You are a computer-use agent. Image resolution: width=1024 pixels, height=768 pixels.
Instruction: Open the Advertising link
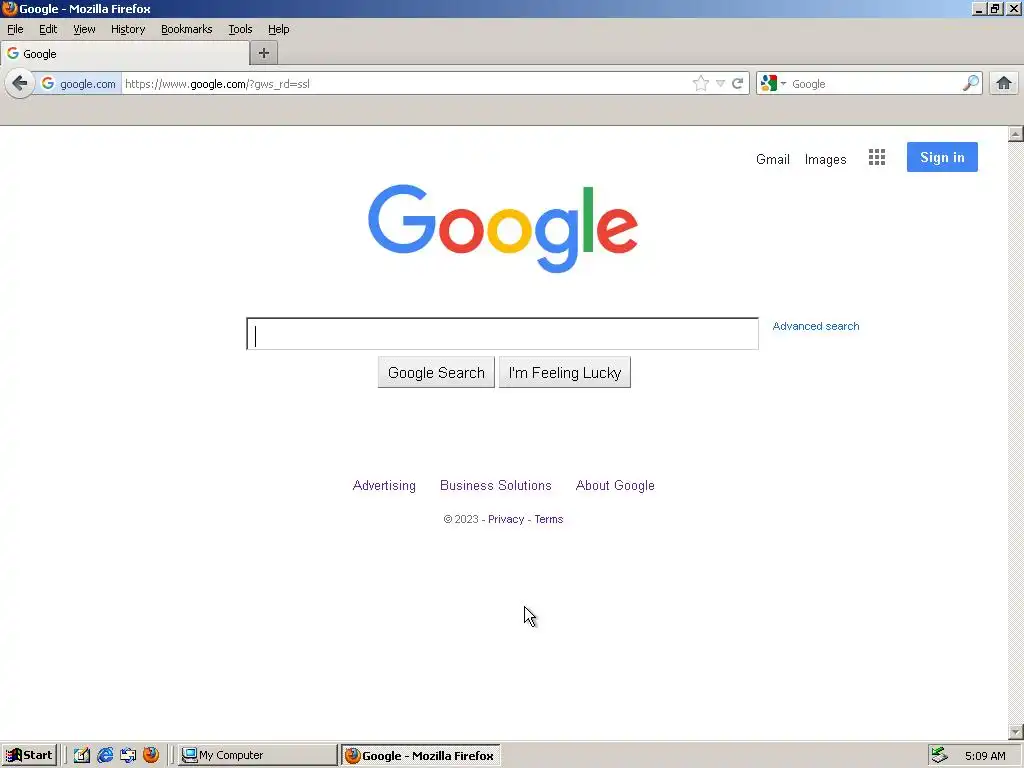click(384, 485)
